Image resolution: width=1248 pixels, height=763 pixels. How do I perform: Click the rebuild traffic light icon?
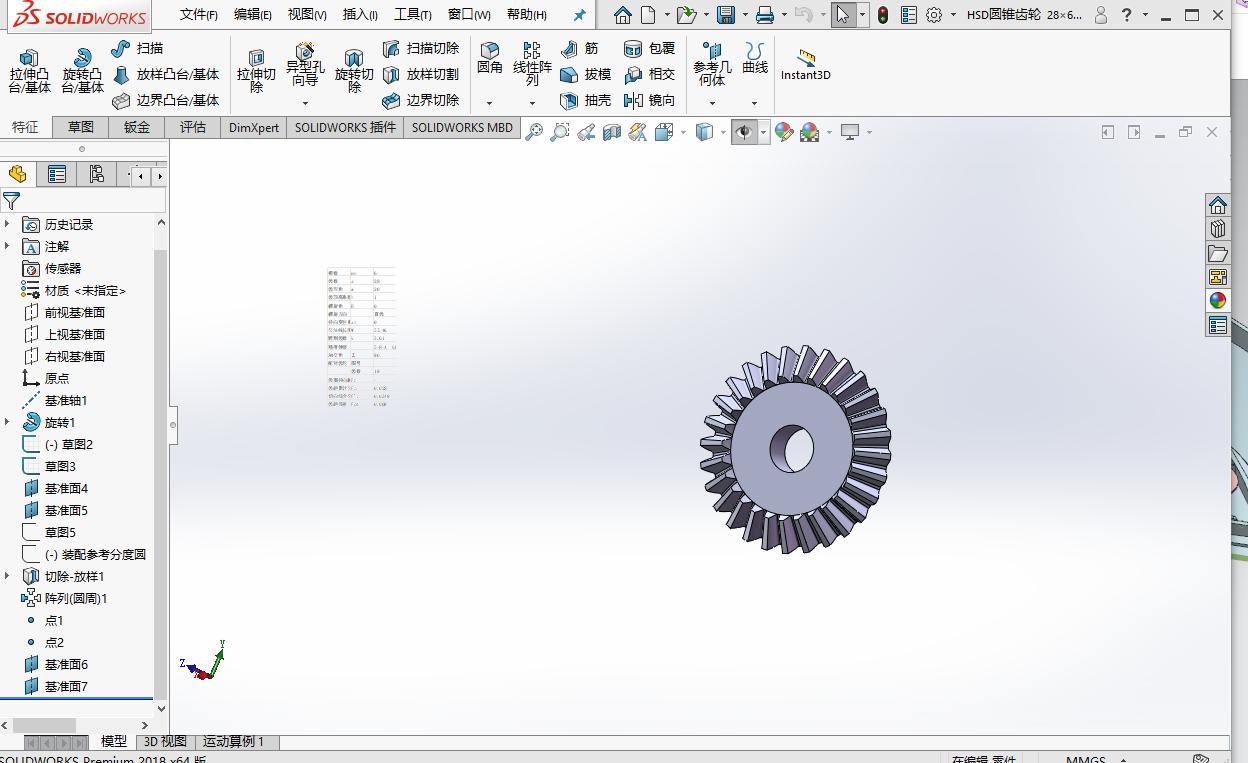883,15
